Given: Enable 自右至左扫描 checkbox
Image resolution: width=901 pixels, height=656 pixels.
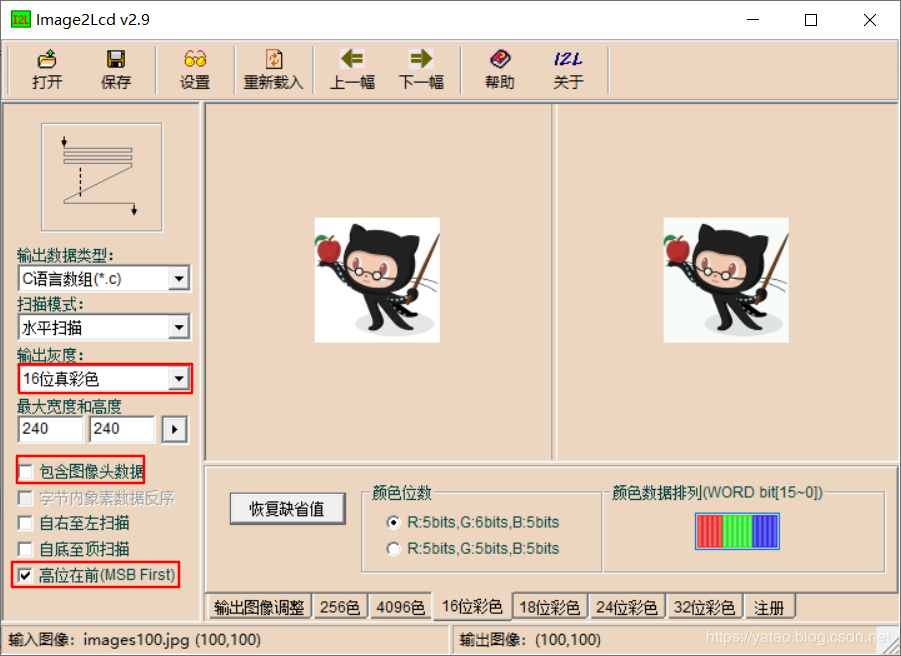Looking at the screenshot, I should click(x=25, y=523).
